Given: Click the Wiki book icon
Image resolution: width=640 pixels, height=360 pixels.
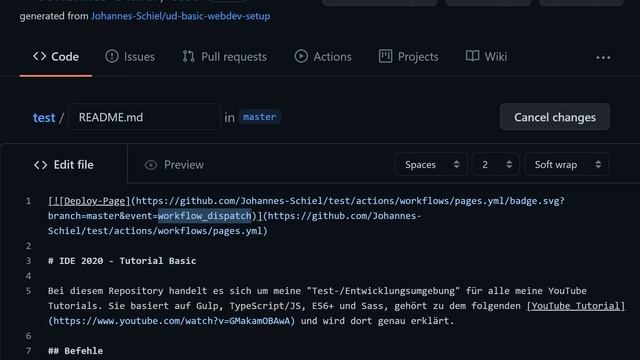Looking at the screenshot, I should (x=473, y=56).
